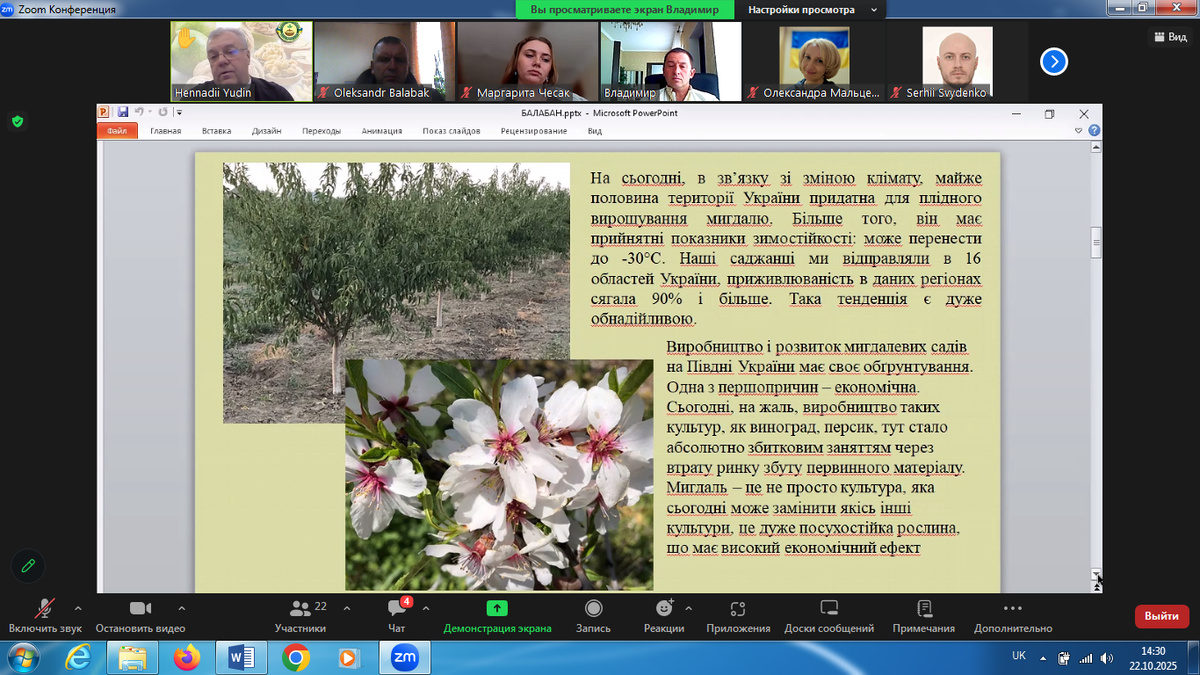Image resolution: width=1200 pixels, height=675 pixels.
Task: Start recording with the Запись icon
Action: pyautogui.click(x=593, y=609)
